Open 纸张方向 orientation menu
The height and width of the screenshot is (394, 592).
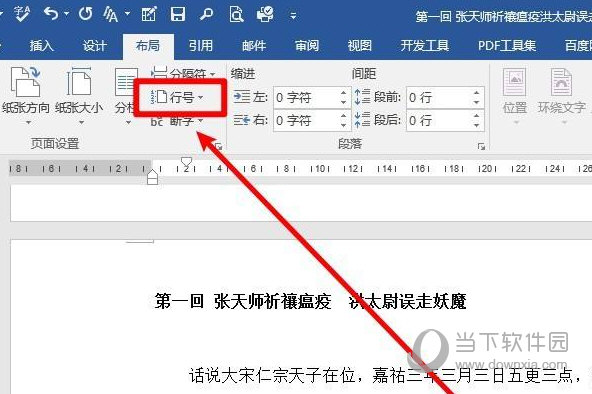tap(26, 96)
